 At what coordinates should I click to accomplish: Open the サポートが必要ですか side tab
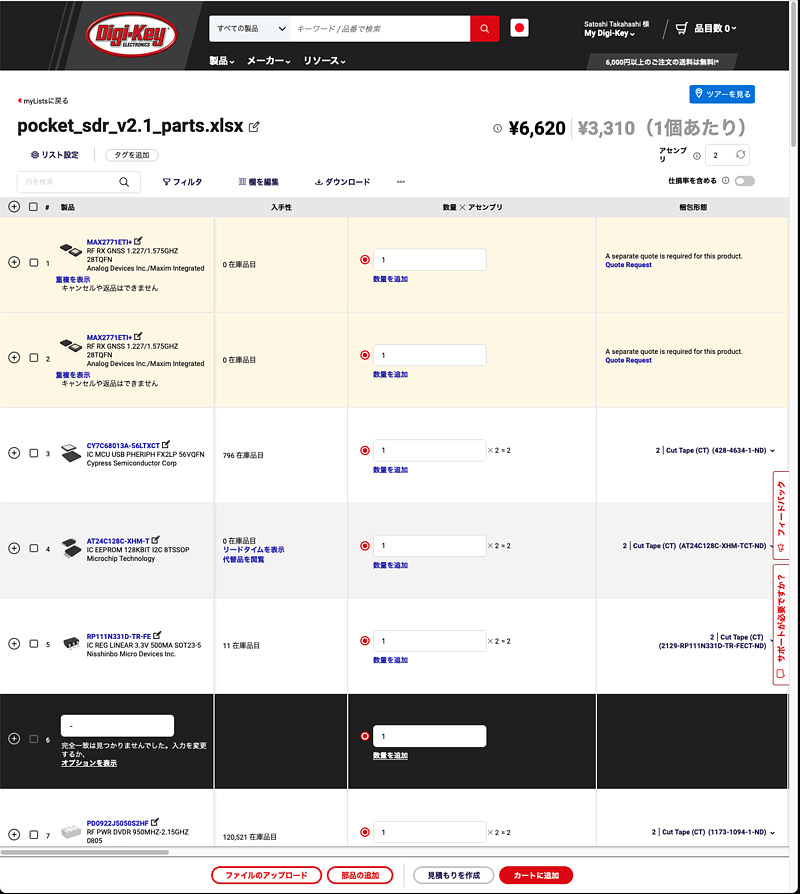pos(781,625)
